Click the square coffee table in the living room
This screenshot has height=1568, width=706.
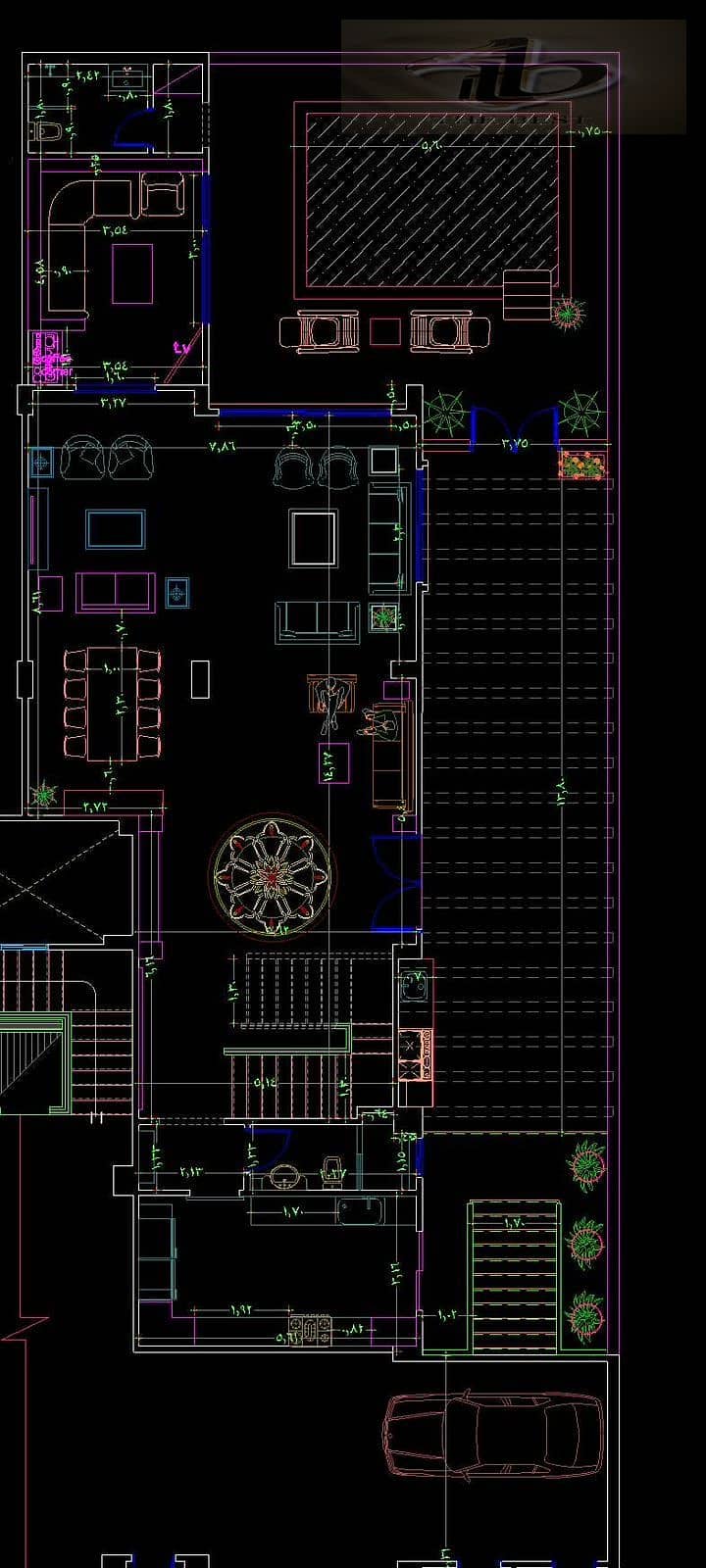[x=314, y=537]
